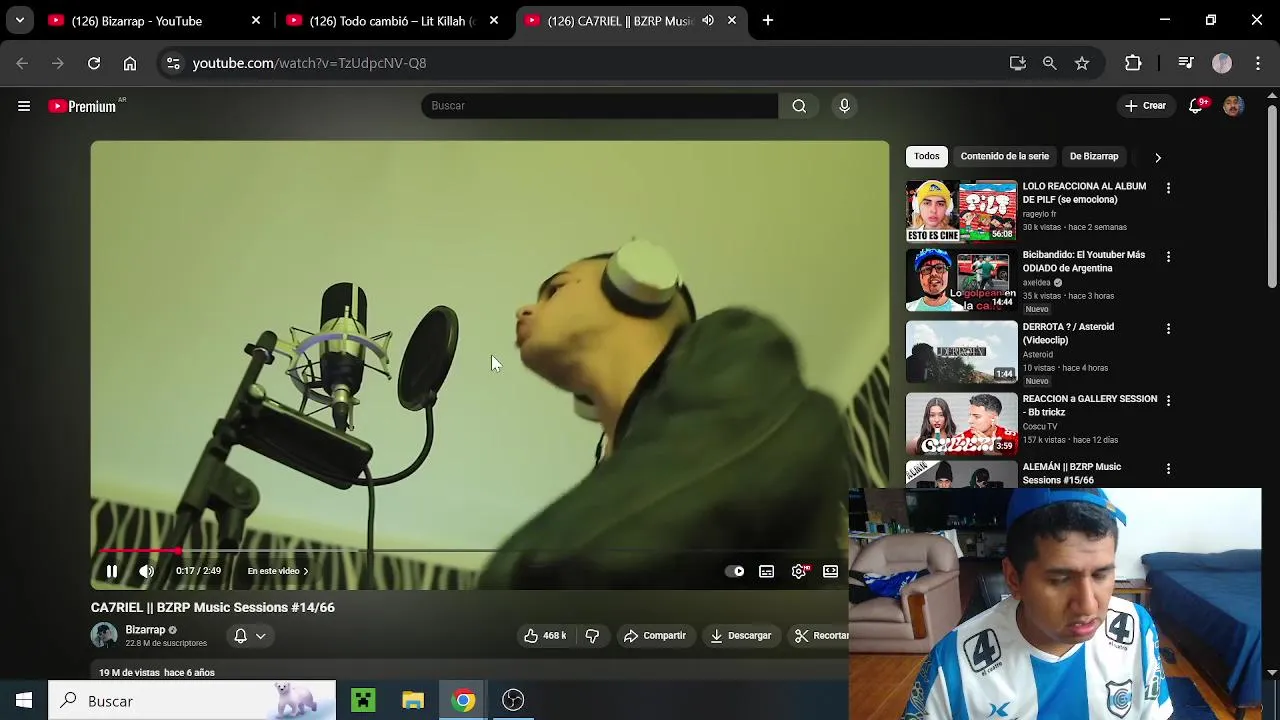
Task: Bookmark this page with the star
Action: pyautogui.click(x=1082, y=63)
